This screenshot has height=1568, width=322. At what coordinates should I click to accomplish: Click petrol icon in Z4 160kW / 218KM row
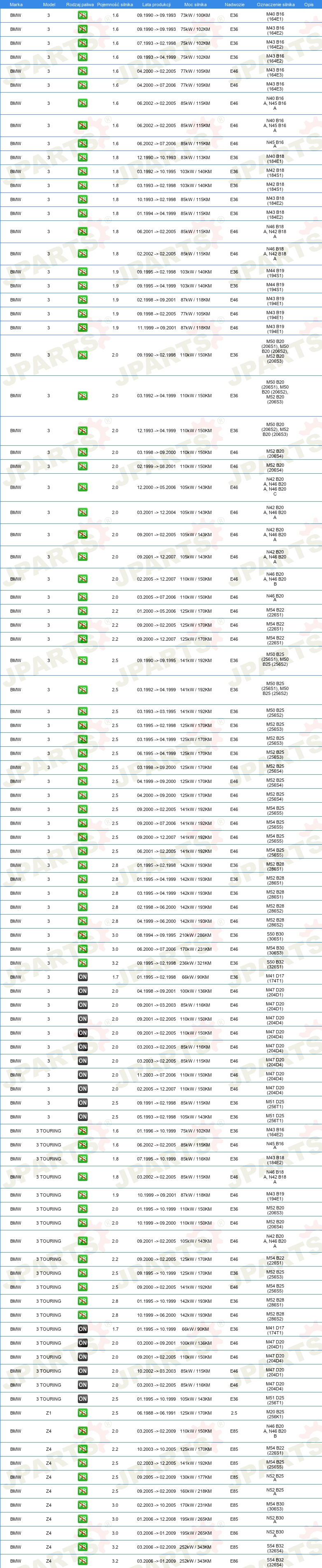click(82, 1491)
